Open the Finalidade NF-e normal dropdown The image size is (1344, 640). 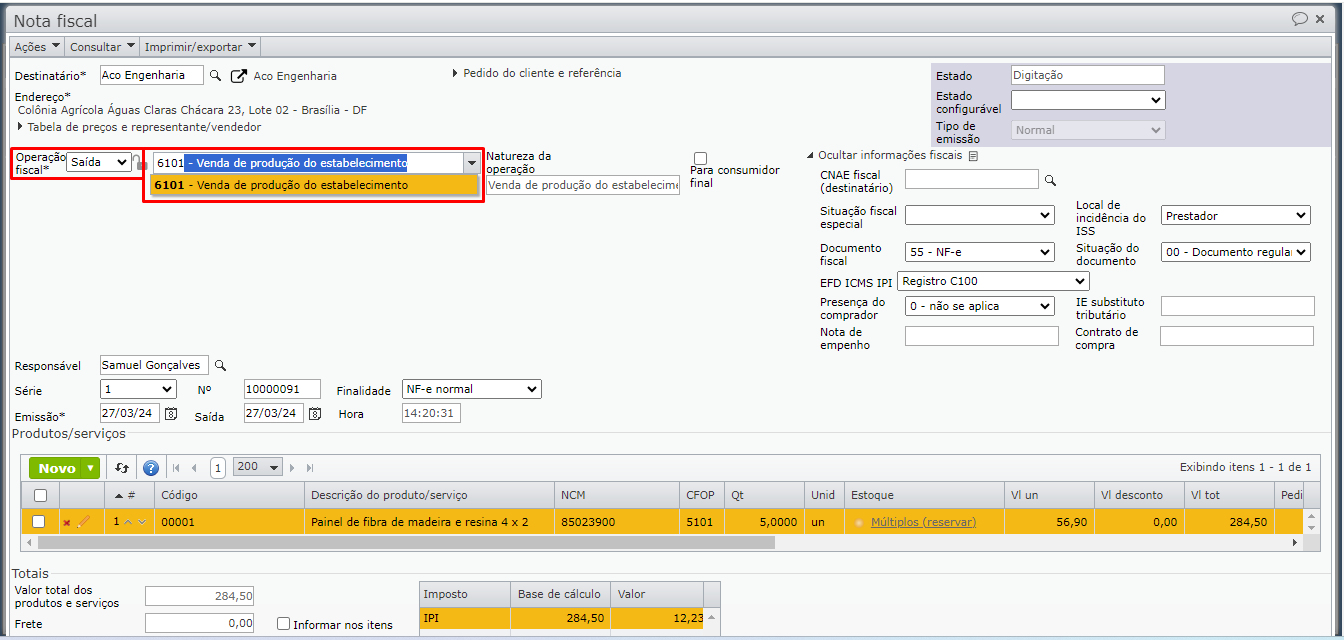point(471,389)
